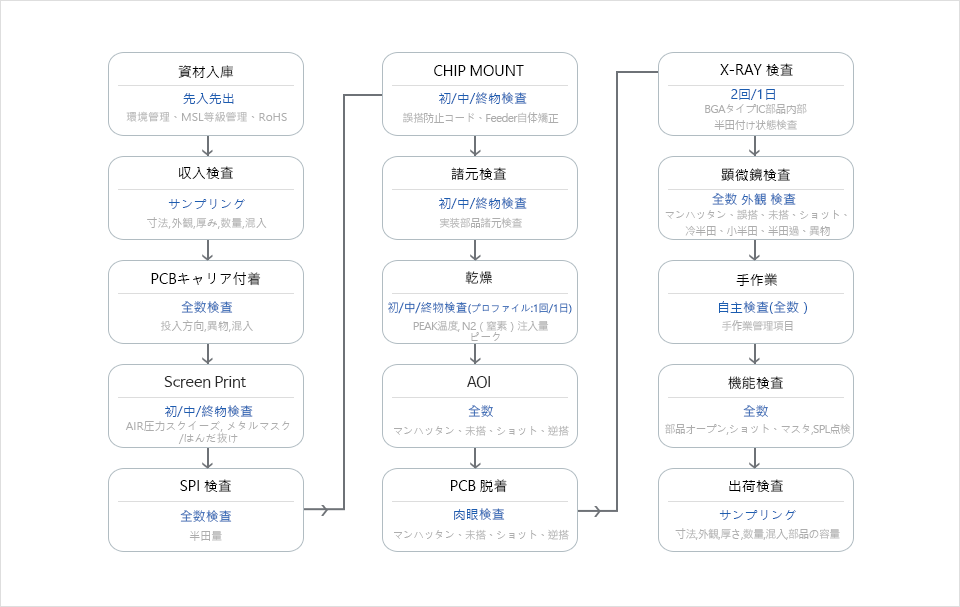Viewport: 960px width, 607px height.
Task: Select the 顕微鏡検査 step heading
Action: tap(755, 175)
